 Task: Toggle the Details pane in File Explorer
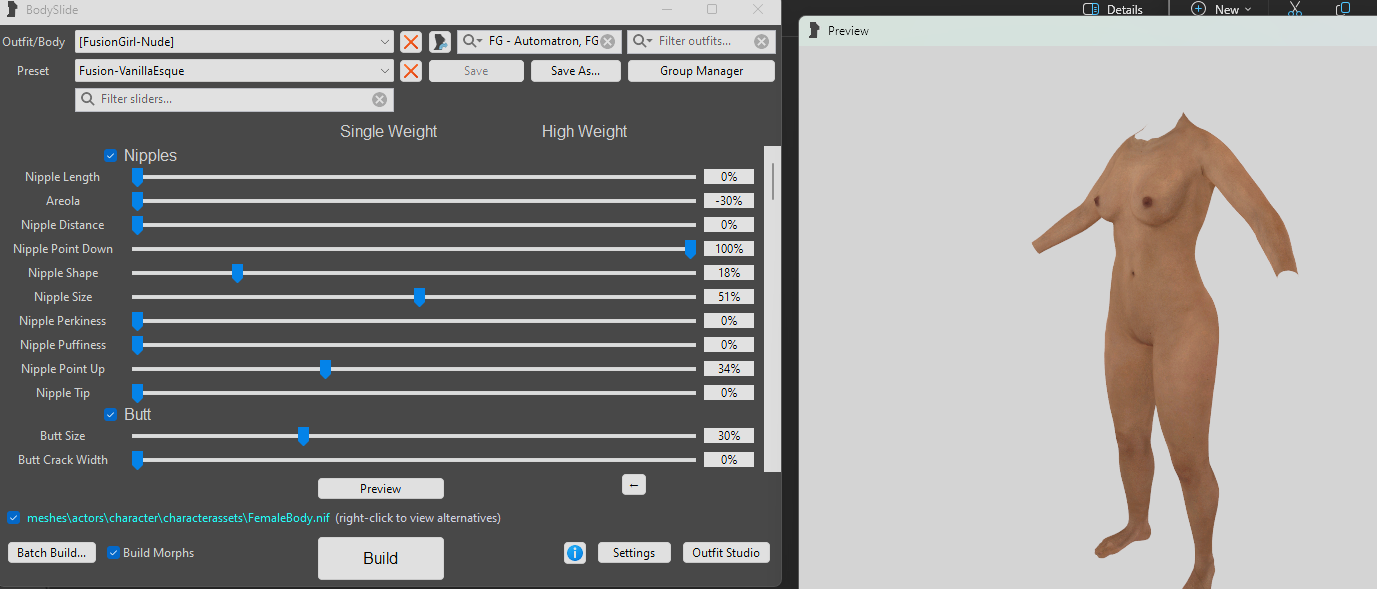pos(1114,9)
